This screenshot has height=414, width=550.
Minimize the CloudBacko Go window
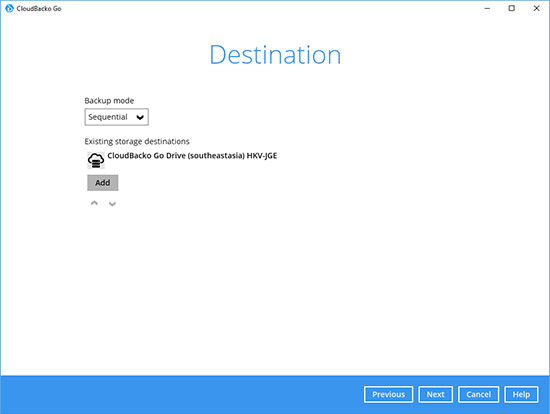pos(487,8)
